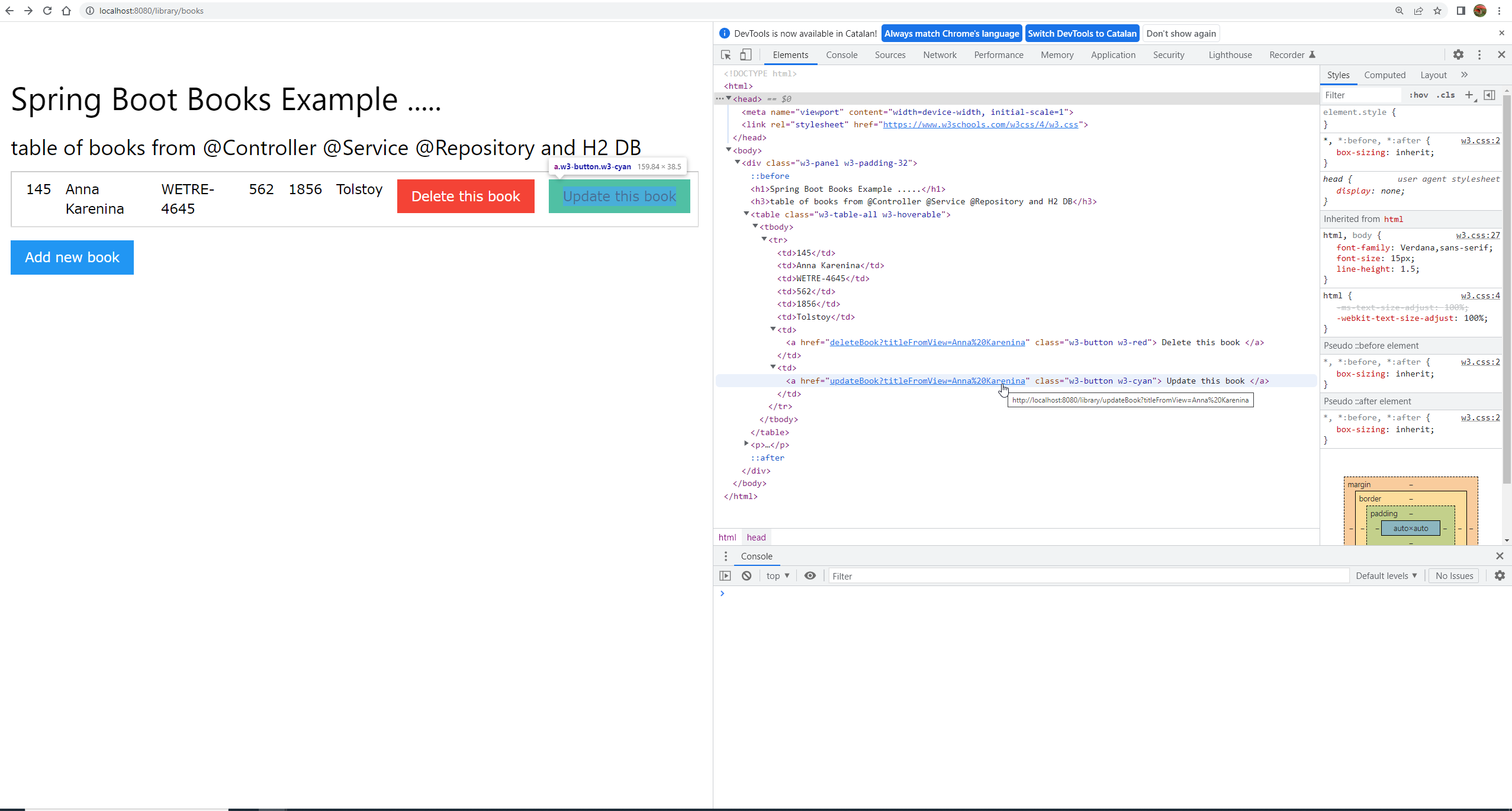Screen dimensions: 1512x811
Task: Open the Default levels dropdown
Action: 1386,575
